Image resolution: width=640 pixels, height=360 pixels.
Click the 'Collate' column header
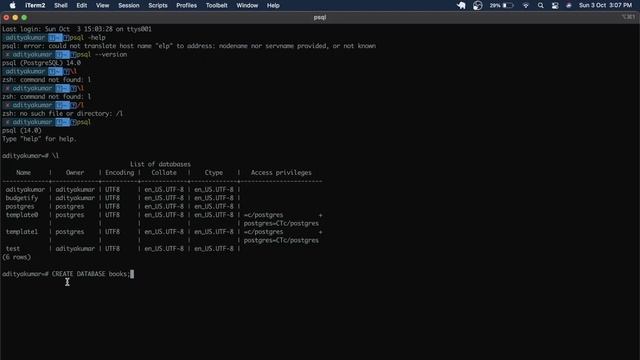coord(164,173)
